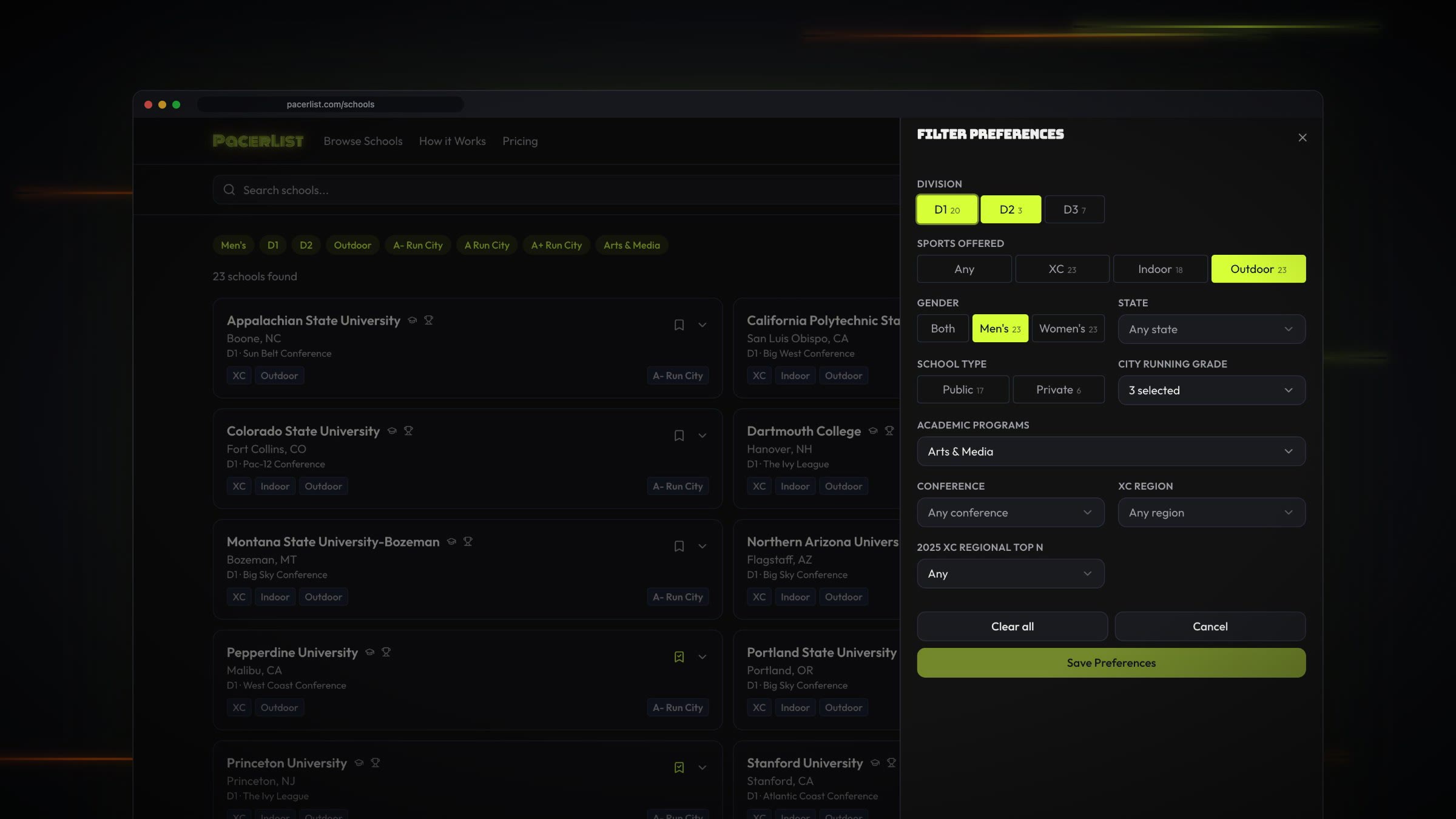Image resolution: width=1456 pixels, height=819 pixels.
Task: Click the PacerList logo
Action: tap(258, 141)
